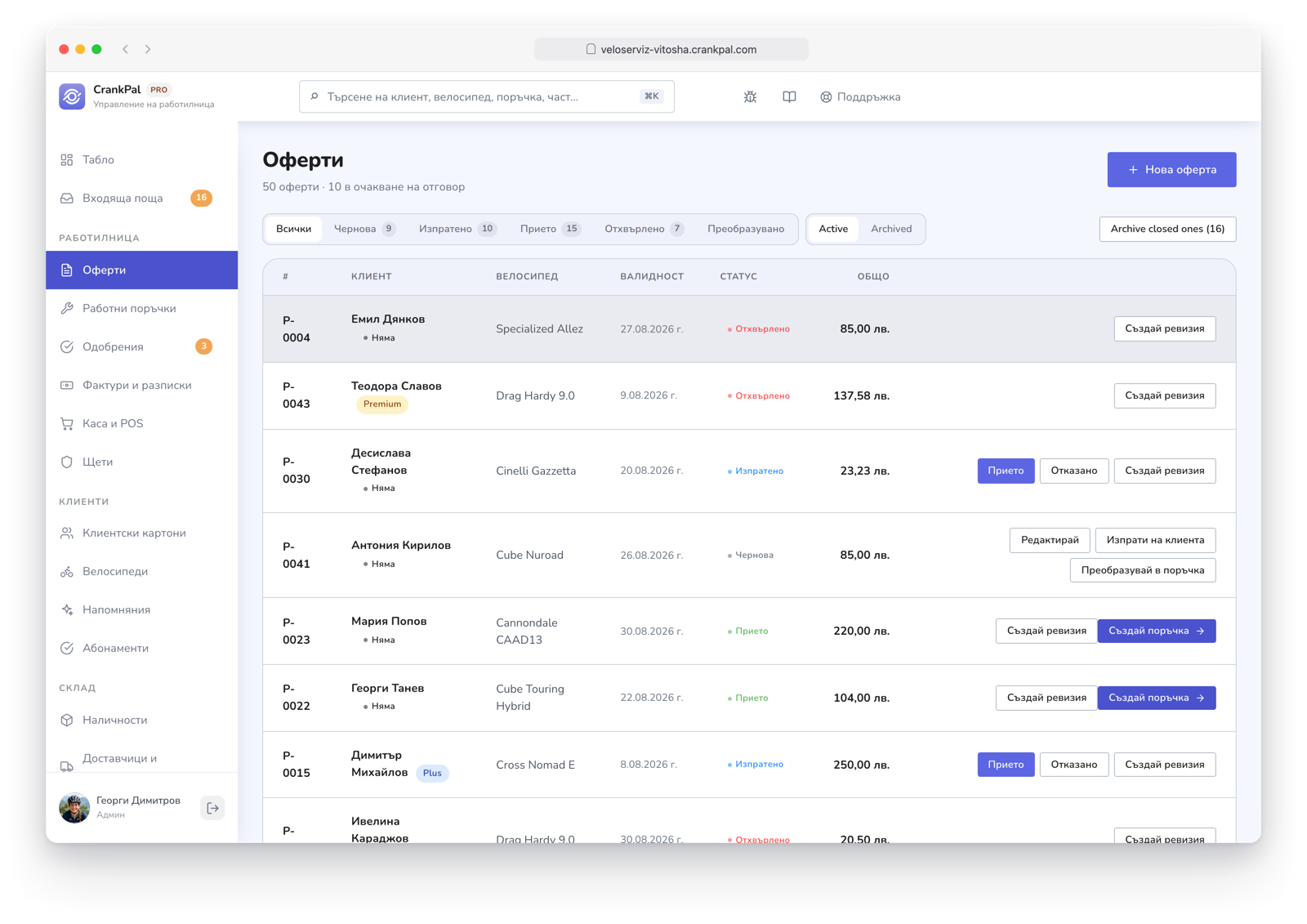The image size is (1307, 924).
Task: Click the Статус column header
Action: [x=738, y=277]
